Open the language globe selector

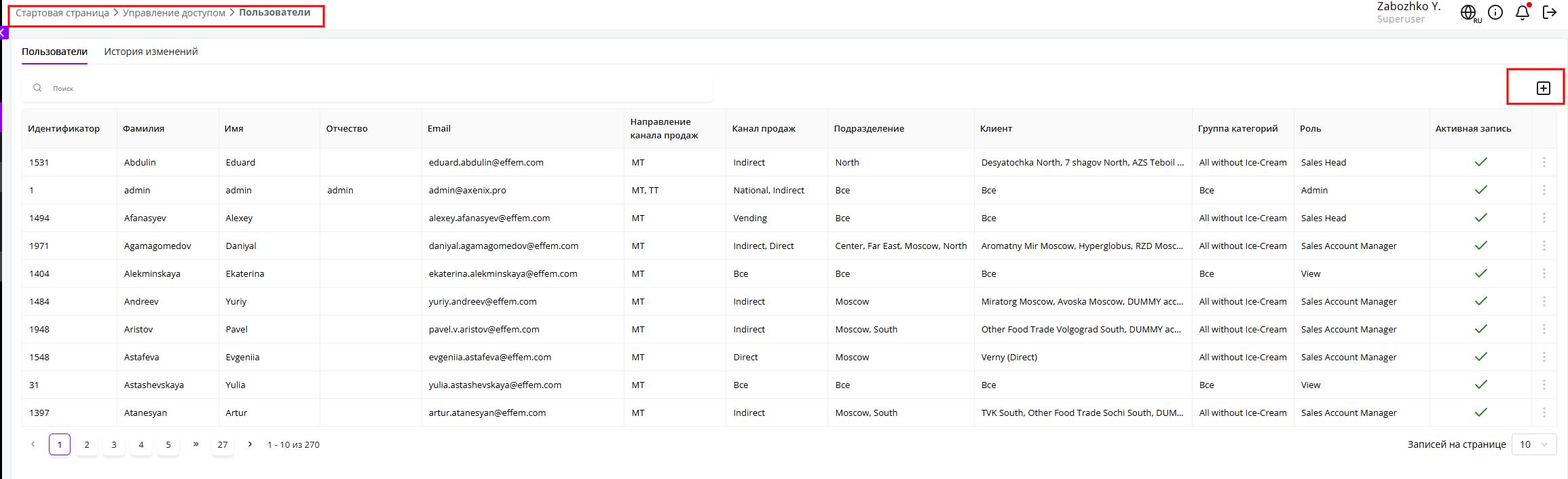click(1468, 13)
